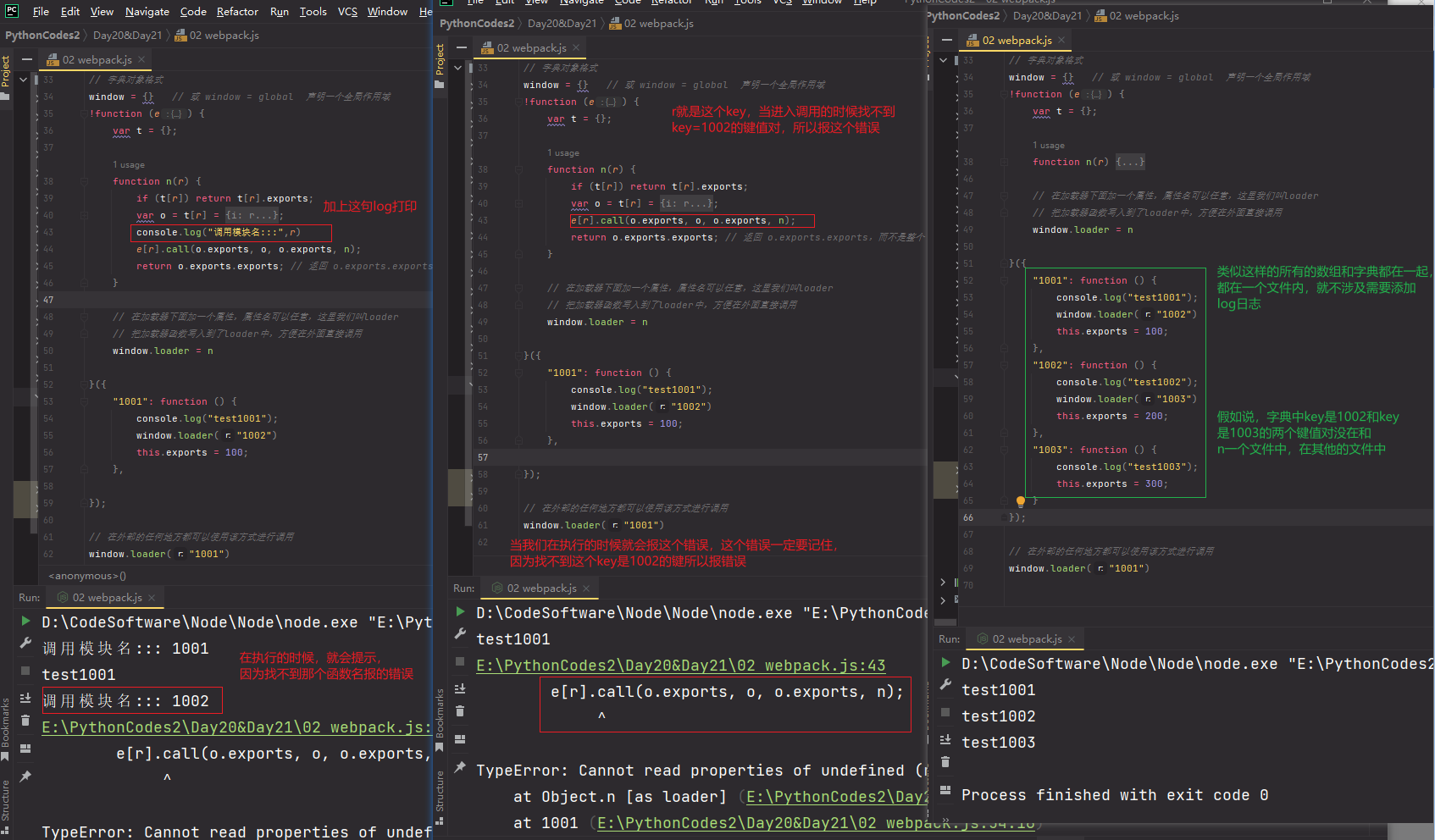
Task: Click Day20&Day21 breadcrumb in right window
Action: click(1047, 15)
